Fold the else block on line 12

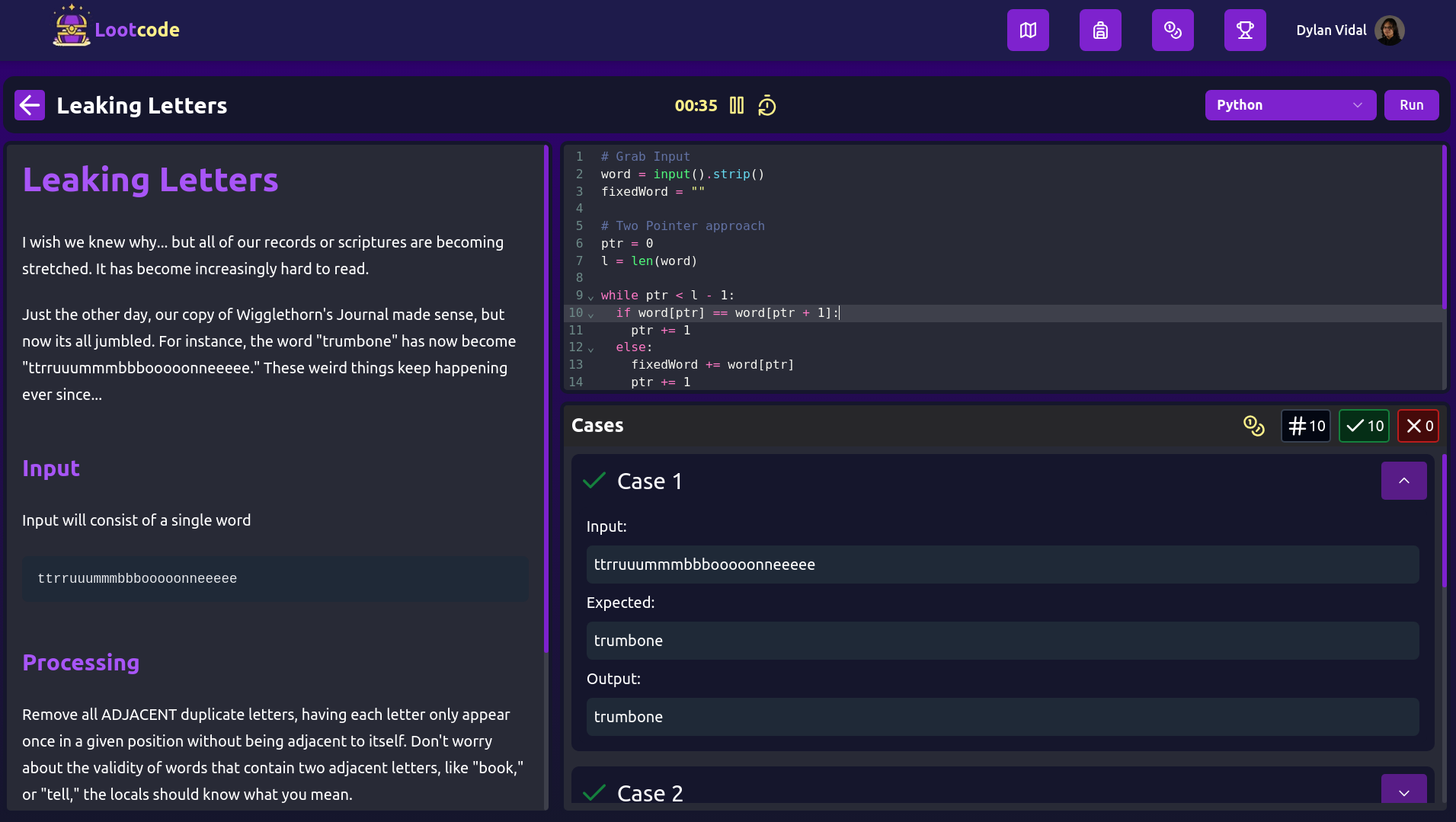tap(590, 348)
